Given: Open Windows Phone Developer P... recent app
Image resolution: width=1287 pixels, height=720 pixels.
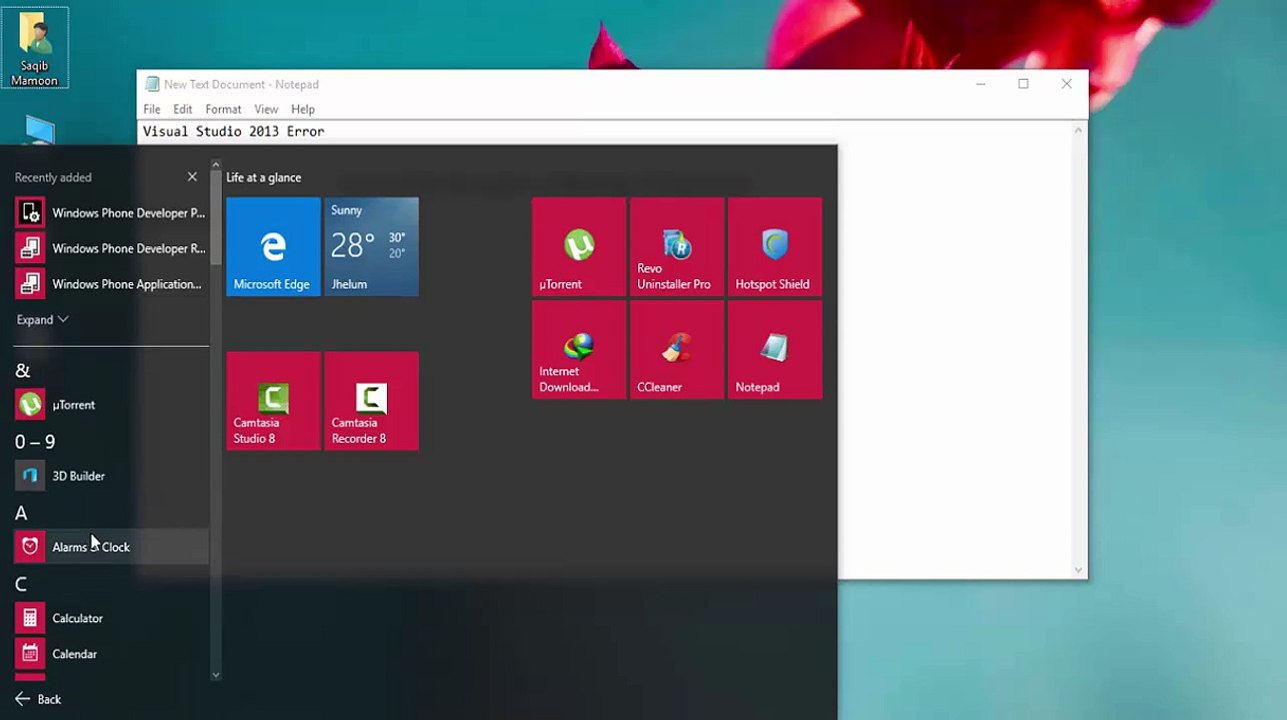Looking at the screenshot, I should [x=111, y=213].
